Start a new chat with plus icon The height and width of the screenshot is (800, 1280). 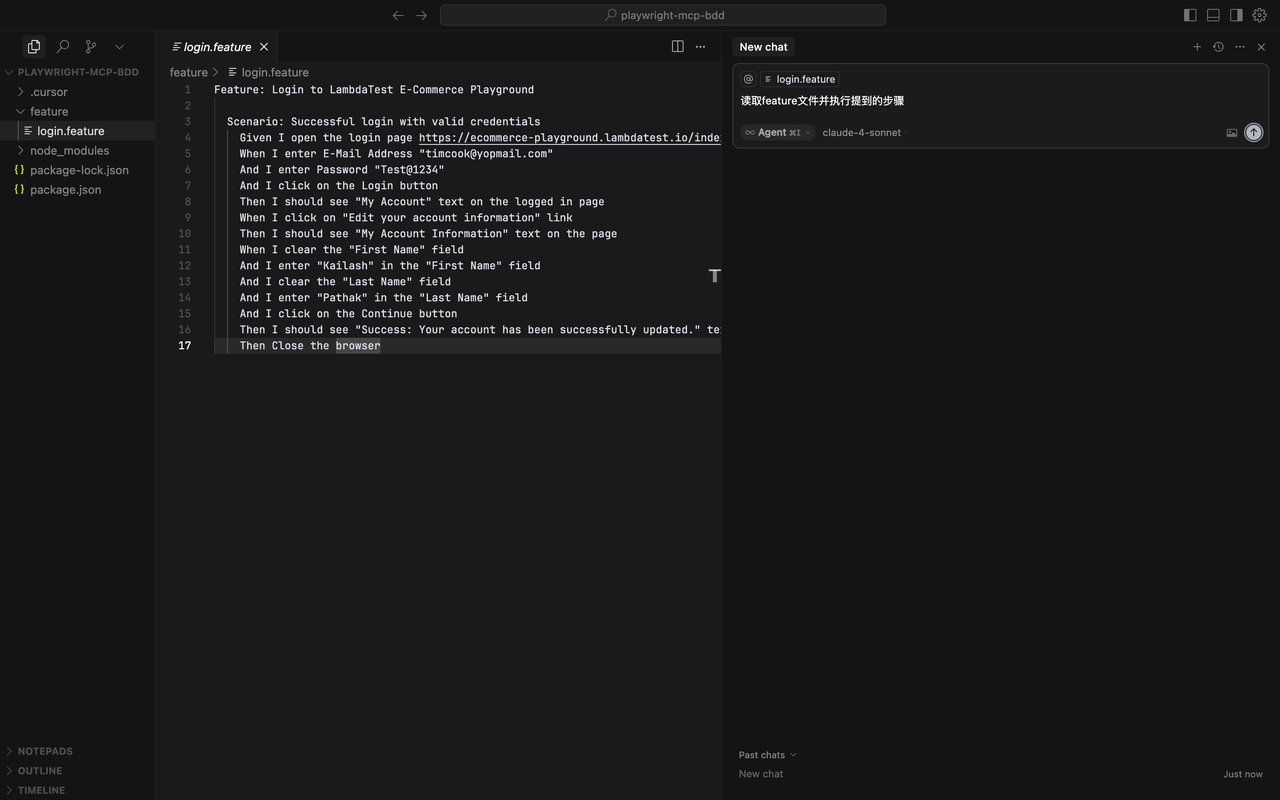(x=1197, y=47)
